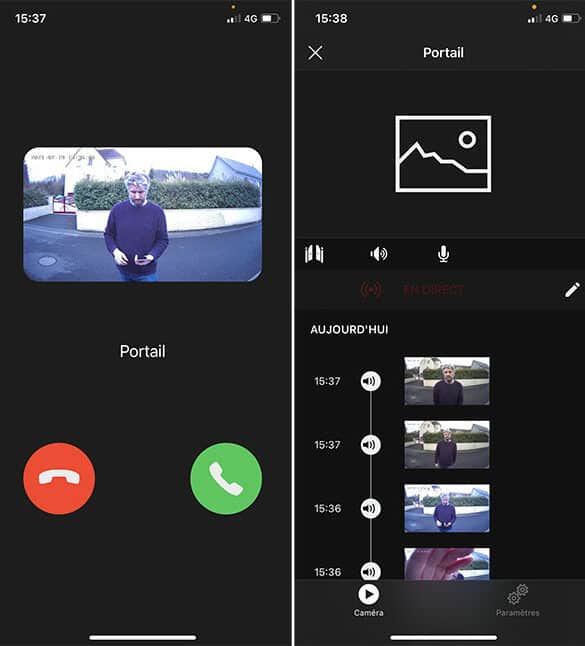The height and width of the screenshot is (646, 585).
Task: Tap the red live broadcast signal icon
Action: coord(371,290)
